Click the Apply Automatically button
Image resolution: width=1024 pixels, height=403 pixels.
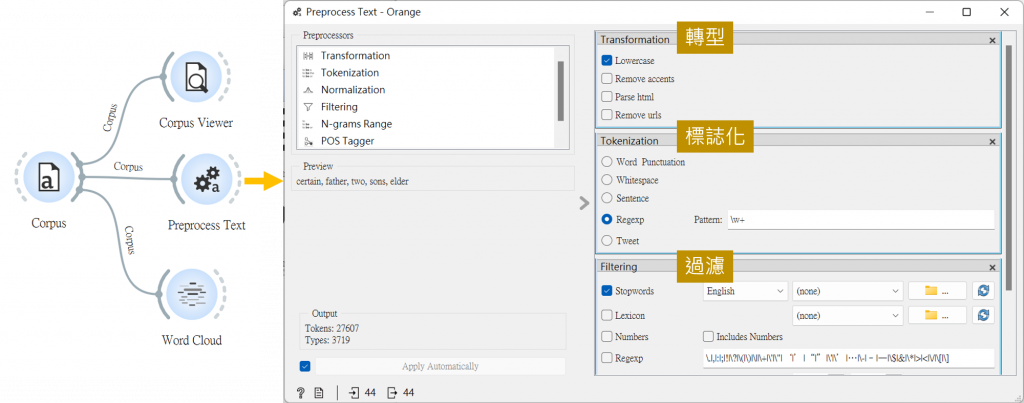click(x=440, y=366)
